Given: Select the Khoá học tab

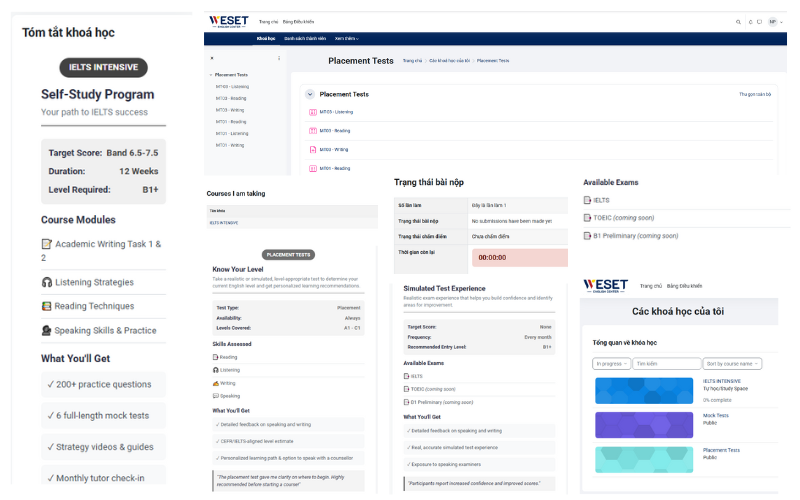Looking at the screenshot, I should tap(266, 39).
